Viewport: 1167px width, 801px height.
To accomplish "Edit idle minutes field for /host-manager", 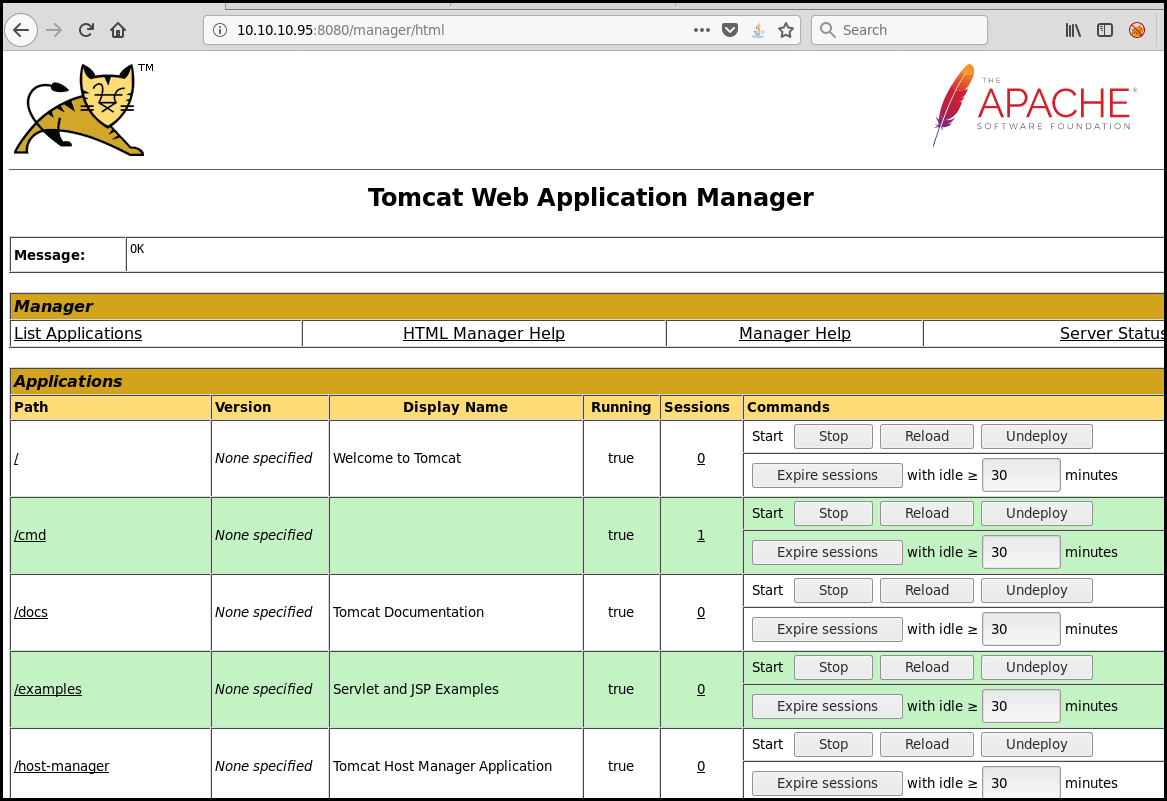I will (1021, 783).
